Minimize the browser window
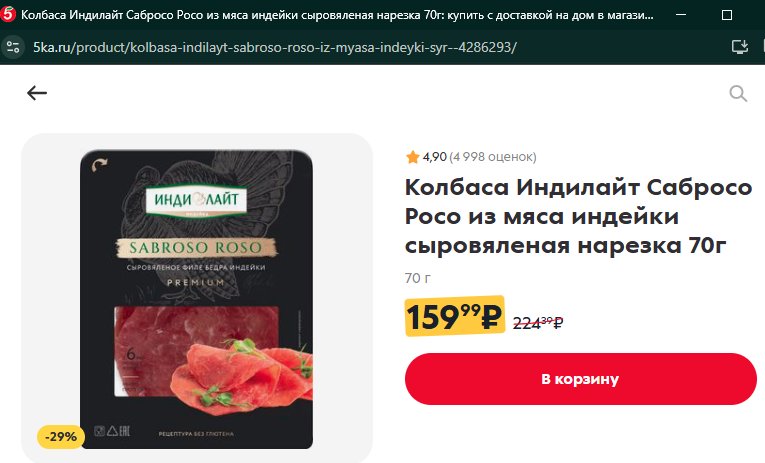The height and width of the screenshot is (463, 765). [681, 15]
